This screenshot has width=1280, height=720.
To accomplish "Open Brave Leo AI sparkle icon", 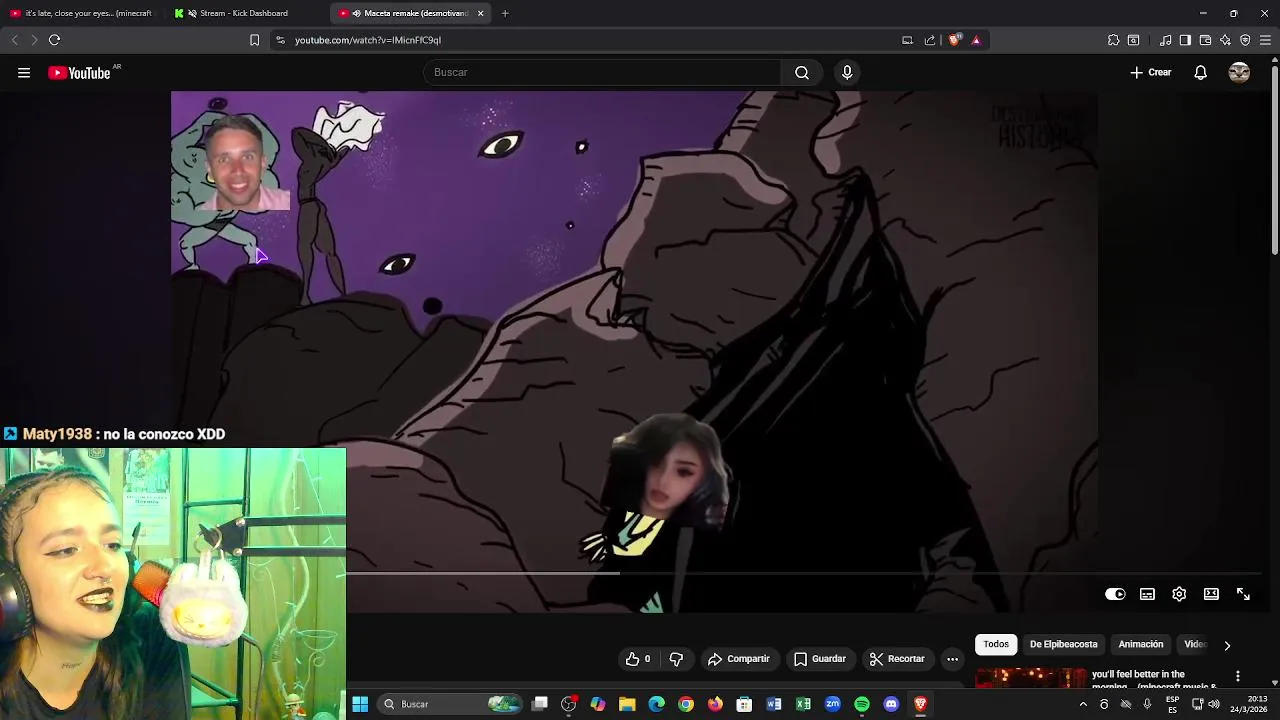I will coord(1225,40).
